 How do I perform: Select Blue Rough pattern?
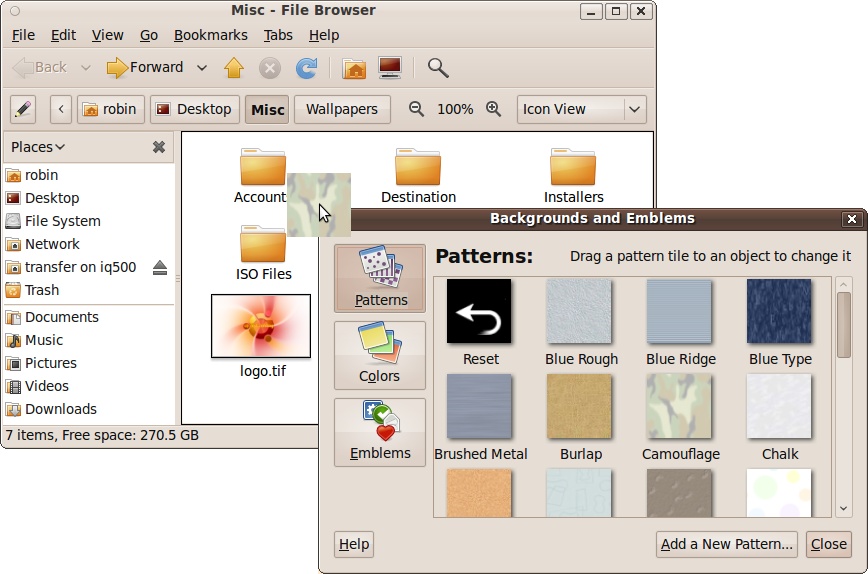(x=579, y=311)
